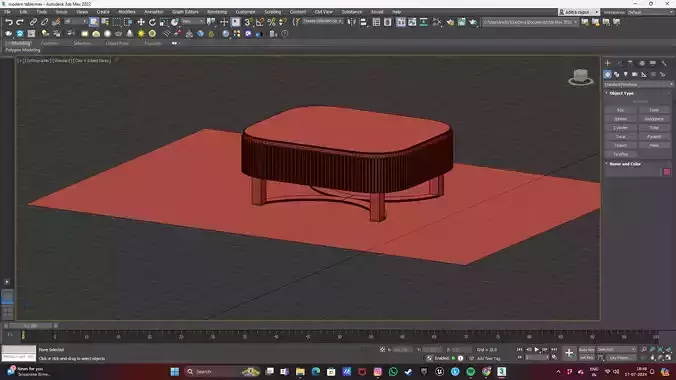Image resolution: width=676 pixels, height=380 pixels.
Task: Click the Set Key button
Action: [587, 358]
